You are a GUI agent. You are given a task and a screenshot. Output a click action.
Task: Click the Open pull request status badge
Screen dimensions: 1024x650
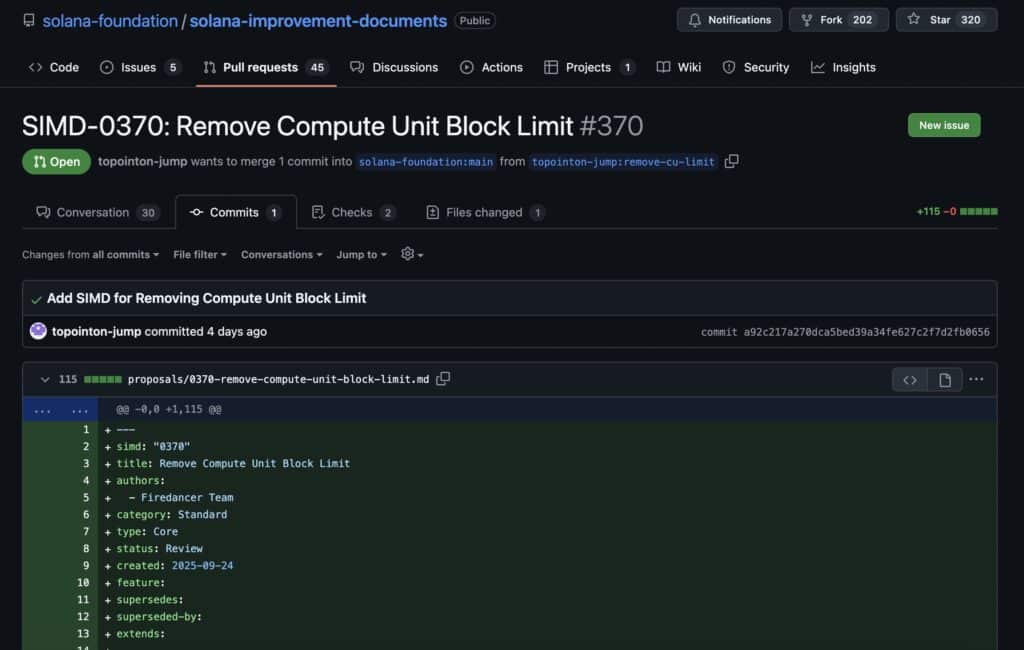coord(57,162)
